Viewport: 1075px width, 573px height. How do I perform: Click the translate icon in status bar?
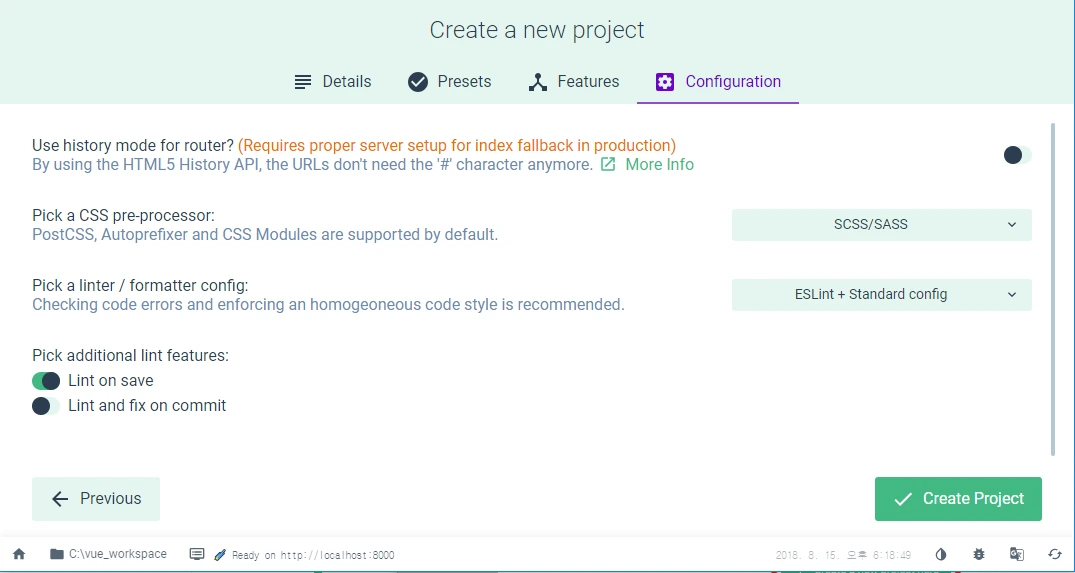pyautogui.click(x=1017, y=554)
